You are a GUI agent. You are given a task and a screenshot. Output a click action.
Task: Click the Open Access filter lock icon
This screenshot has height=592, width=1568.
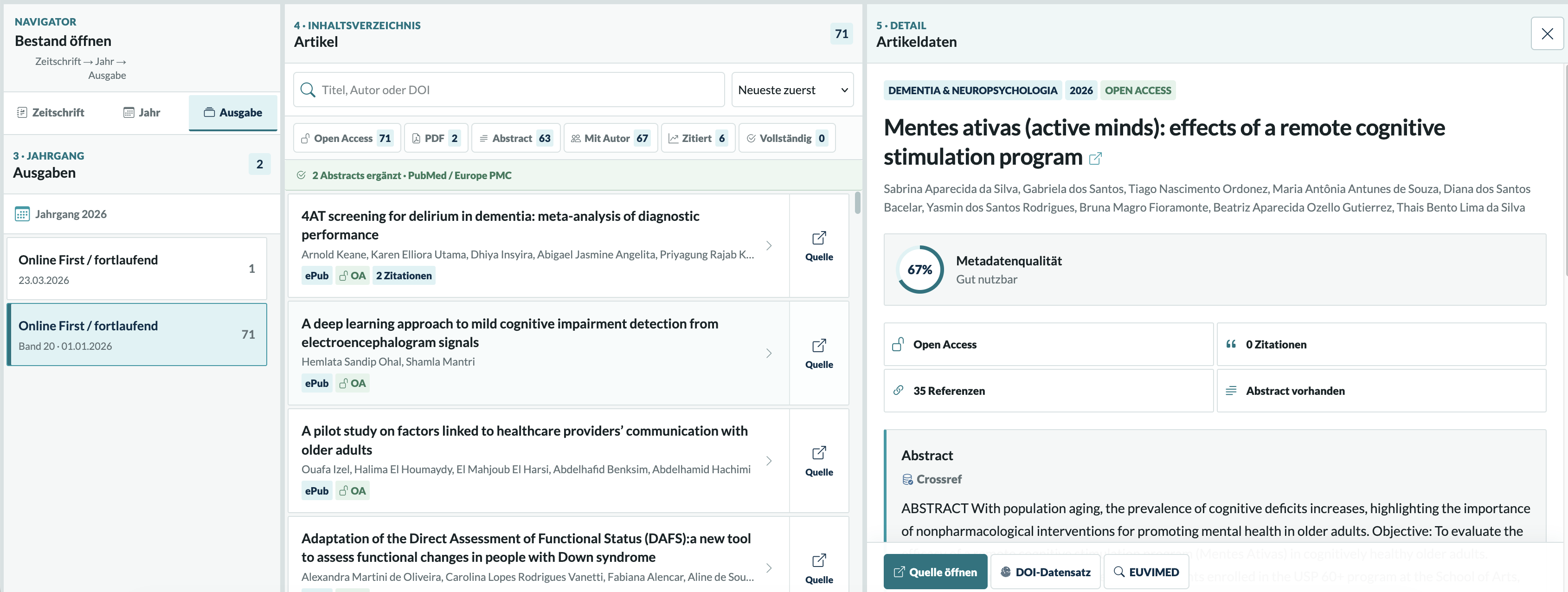click(306, 139)
